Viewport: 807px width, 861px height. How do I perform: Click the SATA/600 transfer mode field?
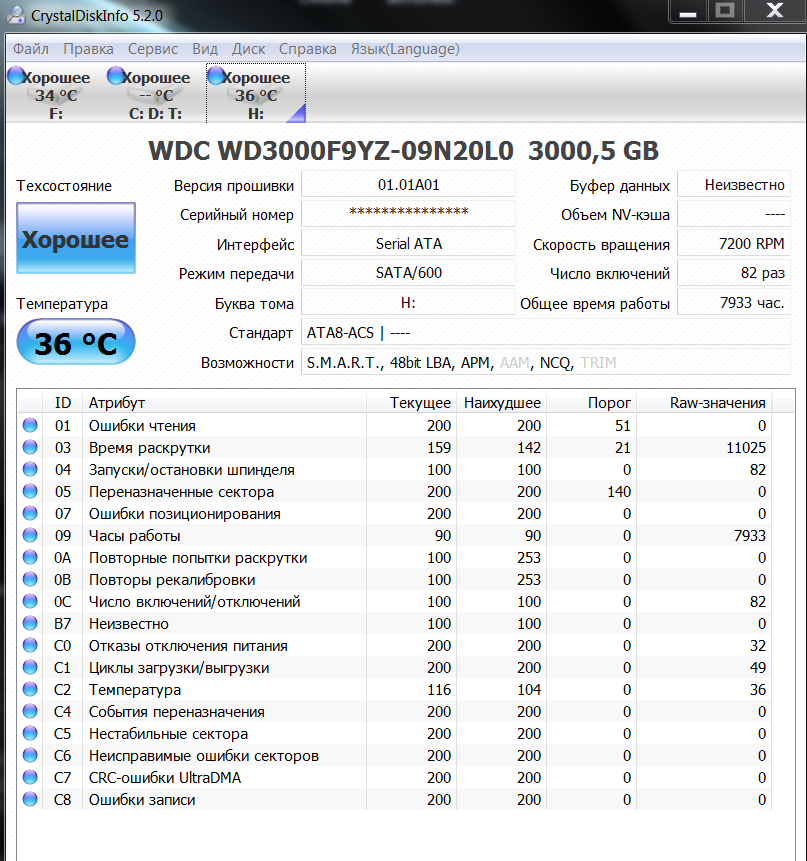coord(408,273)
